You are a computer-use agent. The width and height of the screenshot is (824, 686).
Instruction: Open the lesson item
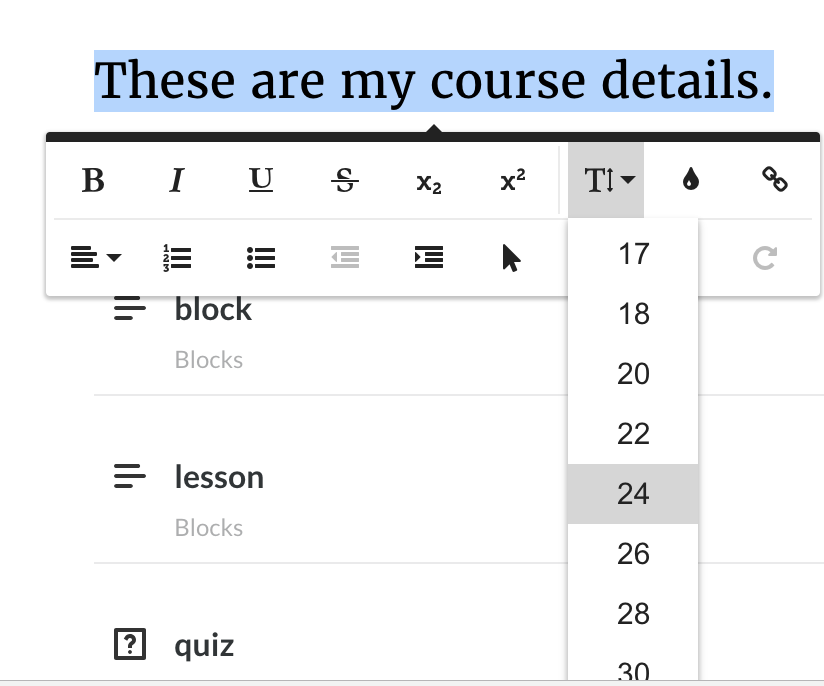219,477
